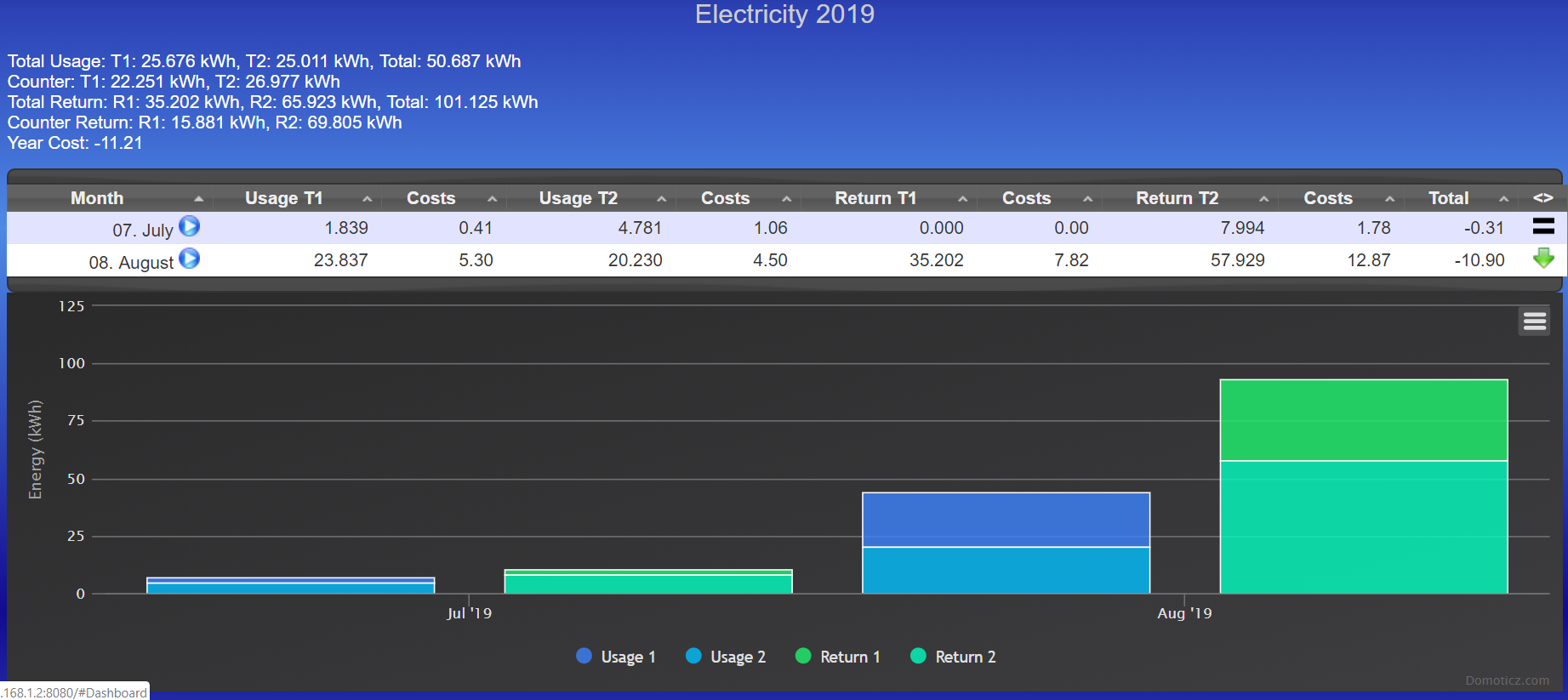This screenshot has width=1568, height=700.
Task: Click August Return T2 value 57.929
Action: point(1237,260)
